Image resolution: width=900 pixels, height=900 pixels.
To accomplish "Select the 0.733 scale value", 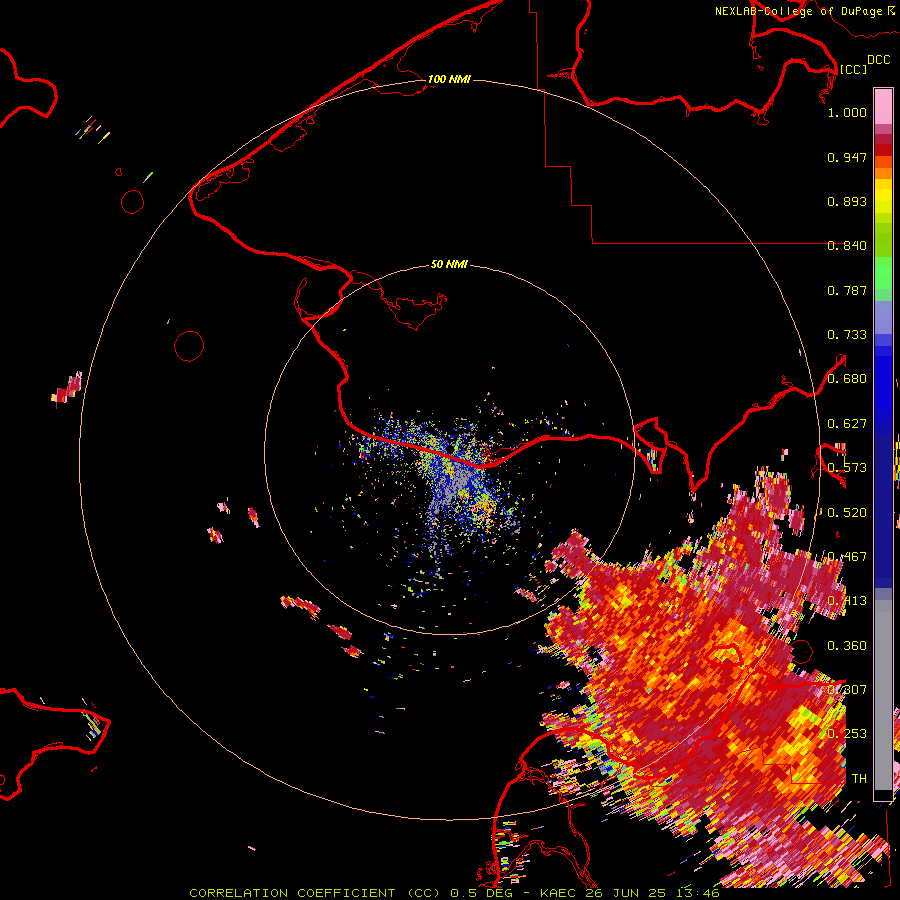I will pyautogui.click(x=847, y=335).
